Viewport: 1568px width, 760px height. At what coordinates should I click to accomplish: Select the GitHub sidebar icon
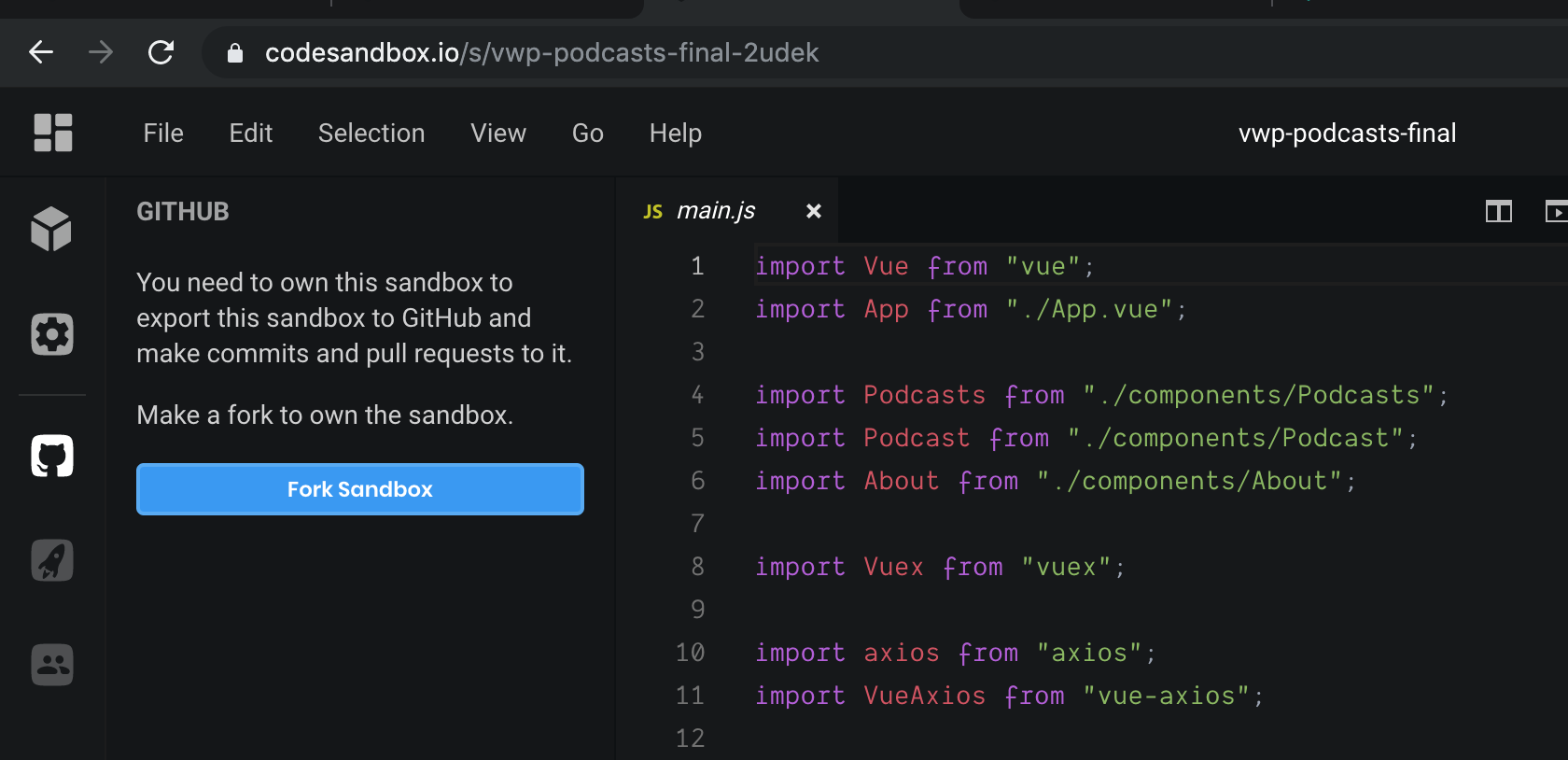52,456
